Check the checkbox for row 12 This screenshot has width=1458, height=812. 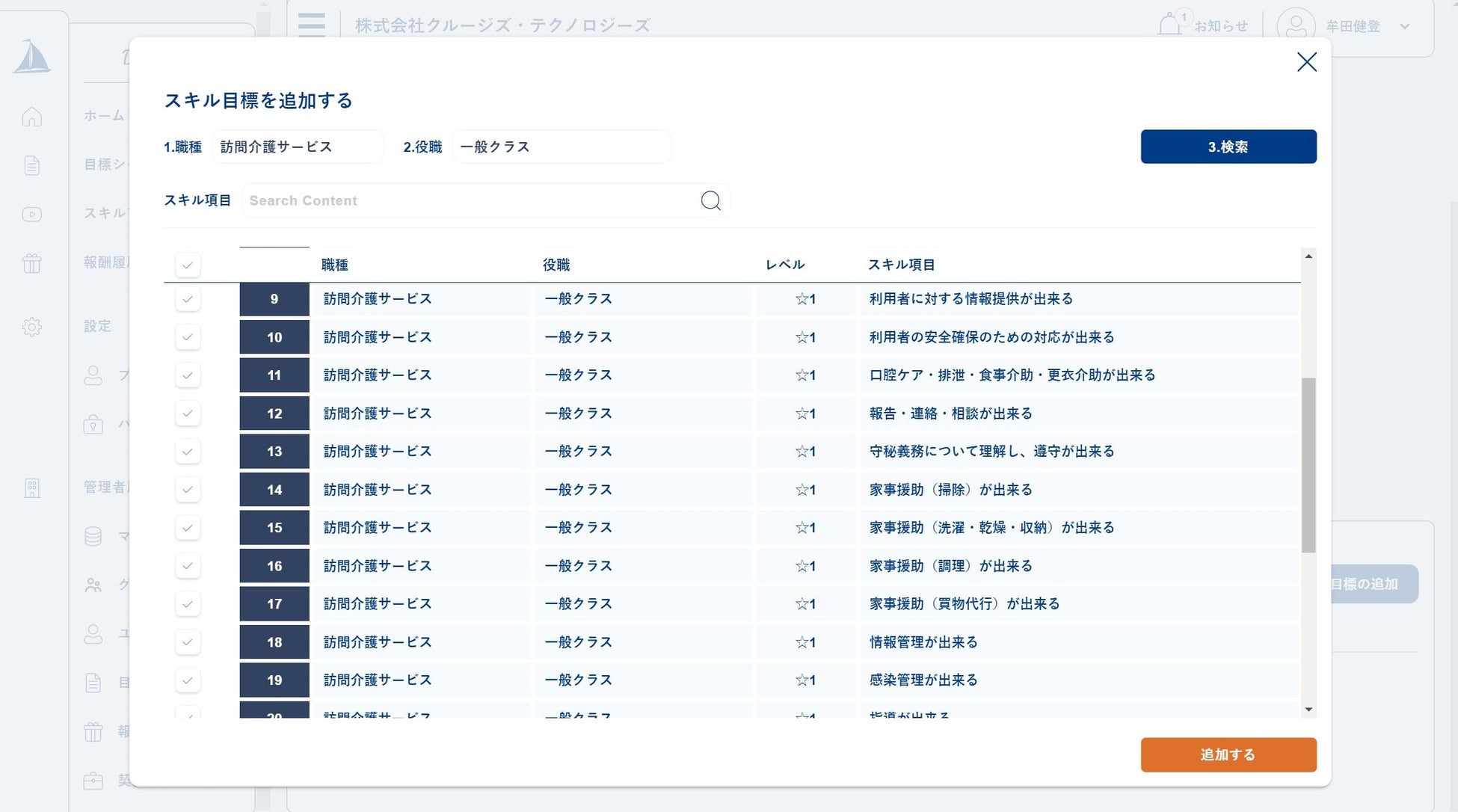(x=188, y=413)
